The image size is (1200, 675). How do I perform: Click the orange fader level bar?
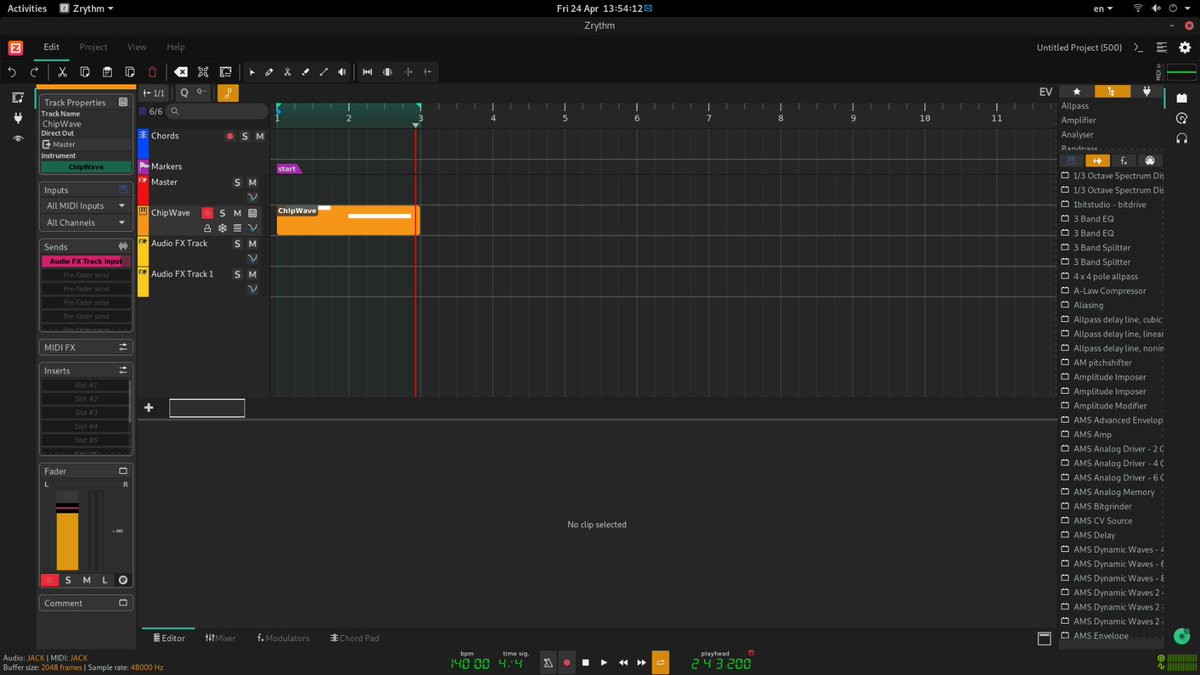(x=67, y=540)
